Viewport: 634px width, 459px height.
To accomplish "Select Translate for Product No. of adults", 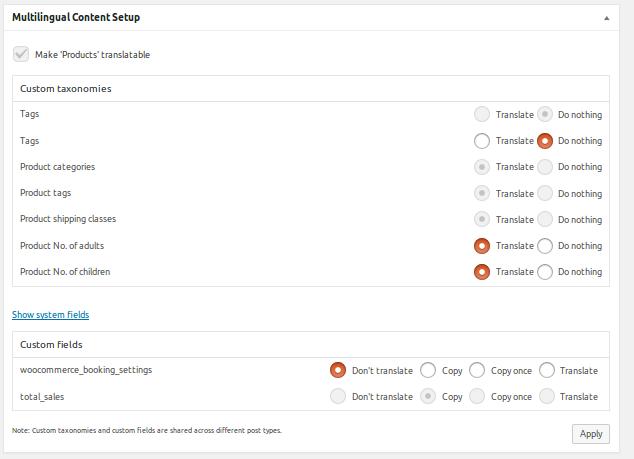I will tap(482, 246).
